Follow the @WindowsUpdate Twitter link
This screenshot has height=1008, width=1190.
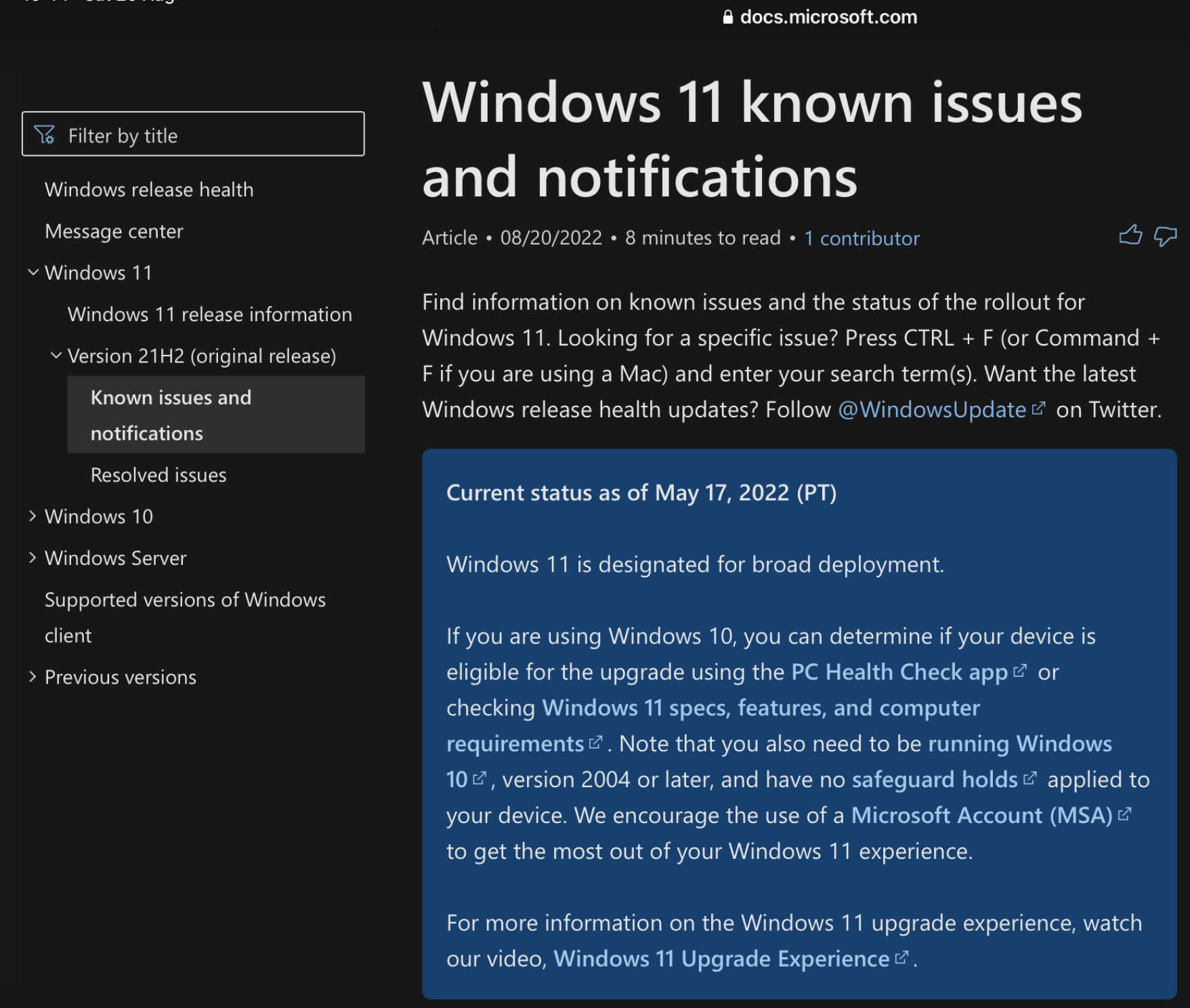point(932,410)
